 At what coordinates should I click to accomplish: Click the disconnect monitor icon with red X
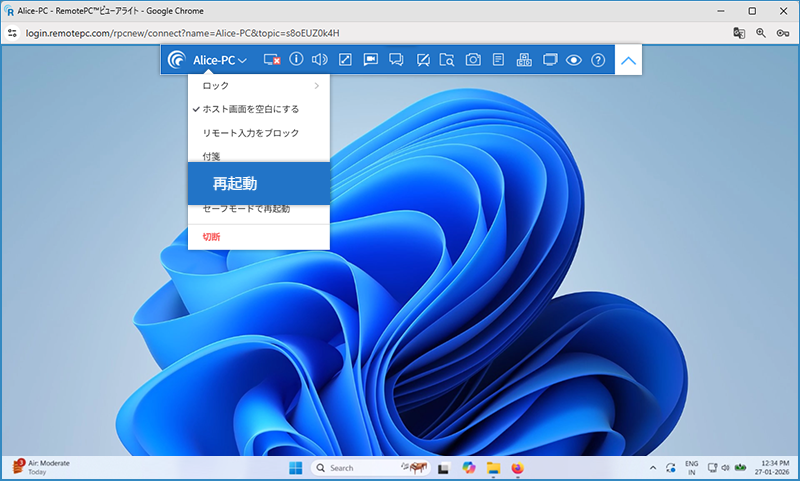click(272, 60)
